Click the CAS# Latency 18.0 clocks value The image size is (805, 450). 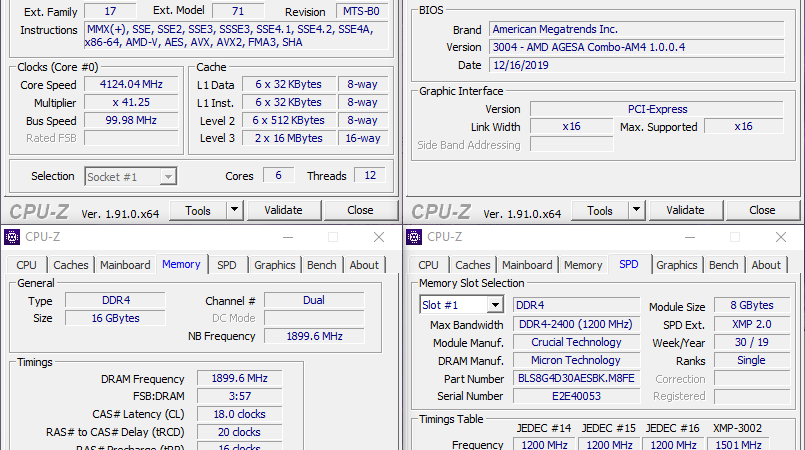pos(240,414)
